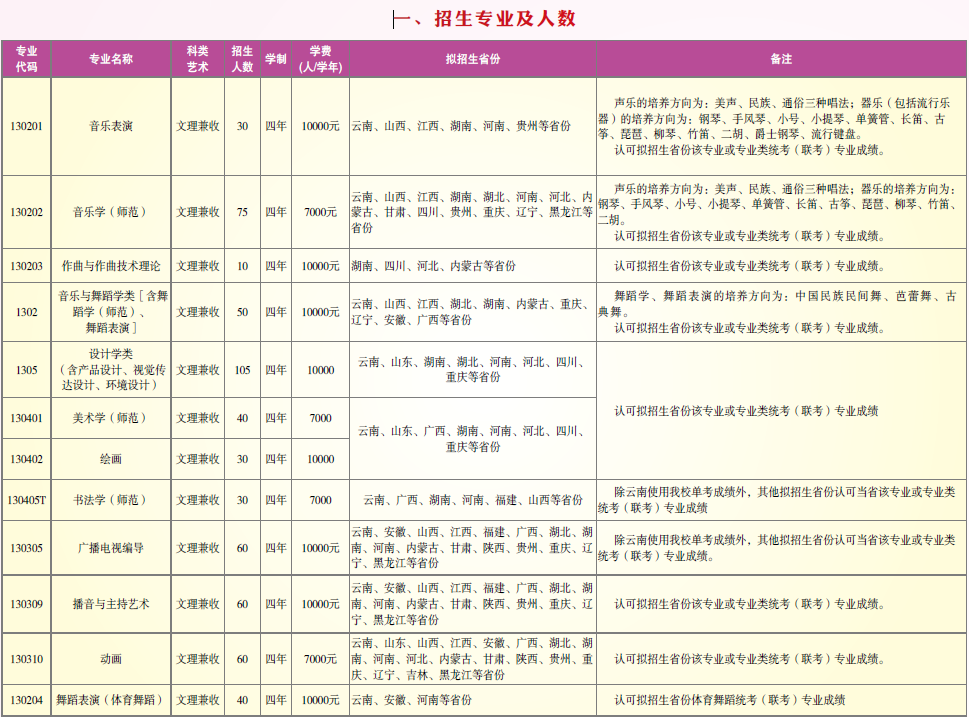Select the 设计学类 major name cell
The height and width of the screenshot is (717, 969).
point(111,370)
